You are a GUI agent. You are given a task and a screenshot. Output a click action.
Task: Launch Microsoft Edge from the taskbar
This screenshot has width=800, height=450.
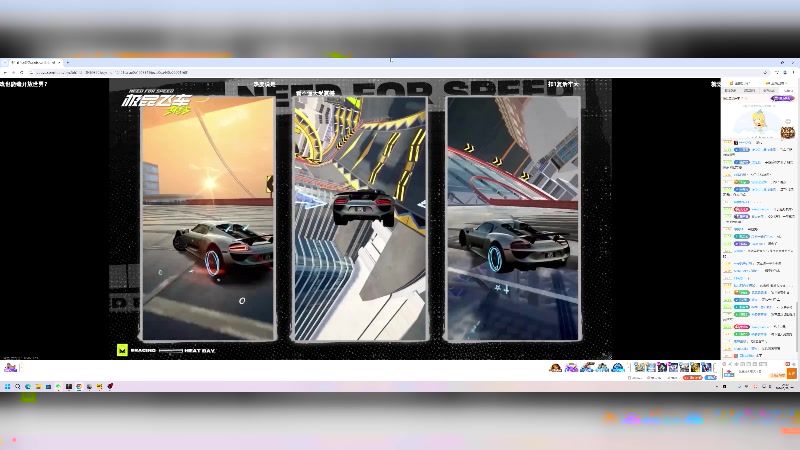coord(28,387)
